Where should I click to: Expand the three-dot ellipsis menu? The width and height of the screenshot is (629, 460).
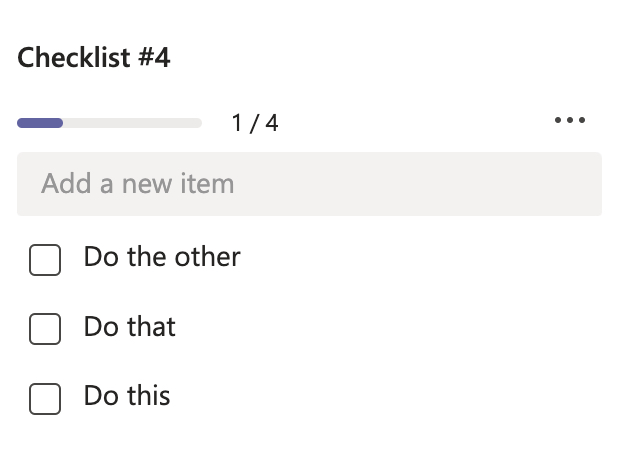pyautogui.click(x=569, y=121)
